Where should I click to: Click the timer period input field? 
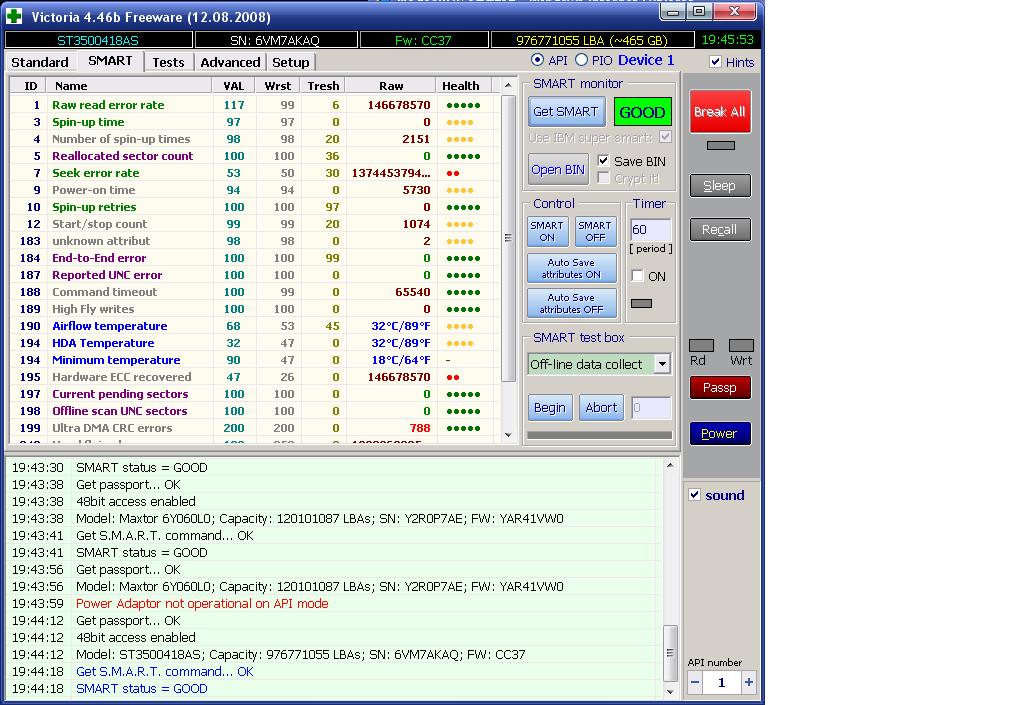point(650,230)
